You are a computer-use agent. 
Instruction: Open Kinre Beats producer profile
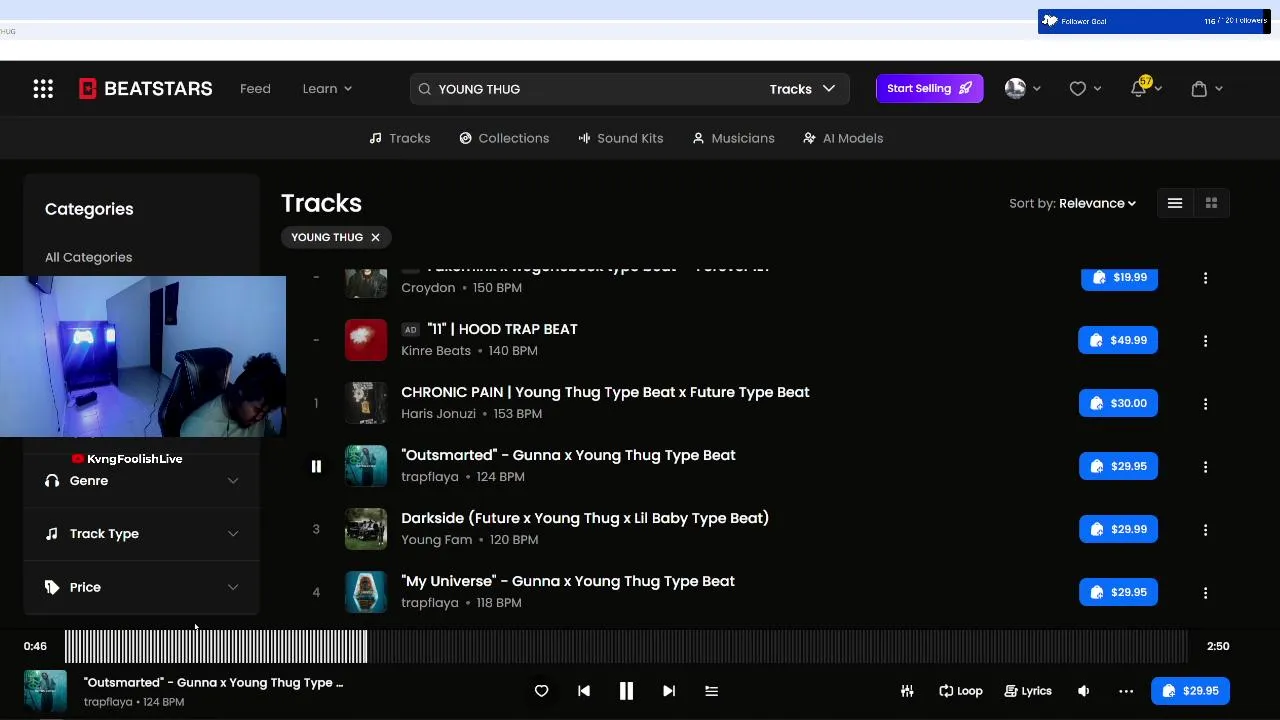point(436,351)
